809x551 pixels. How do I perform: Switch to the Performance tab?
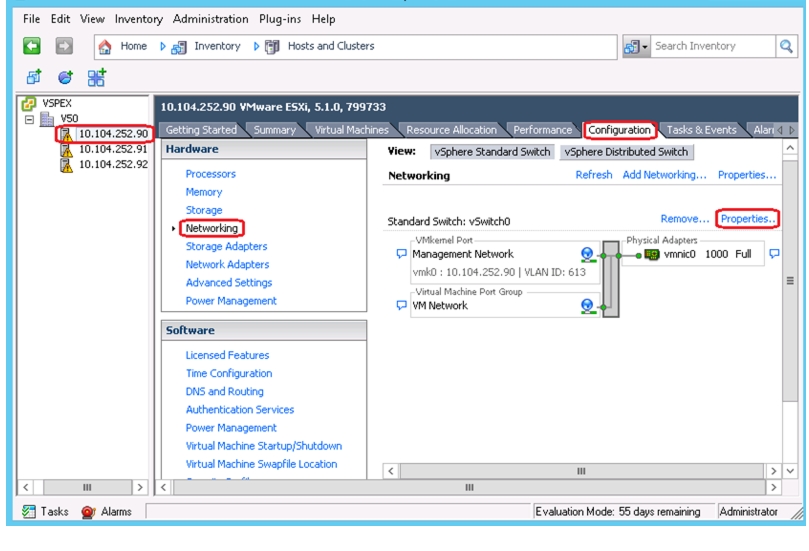543,130
